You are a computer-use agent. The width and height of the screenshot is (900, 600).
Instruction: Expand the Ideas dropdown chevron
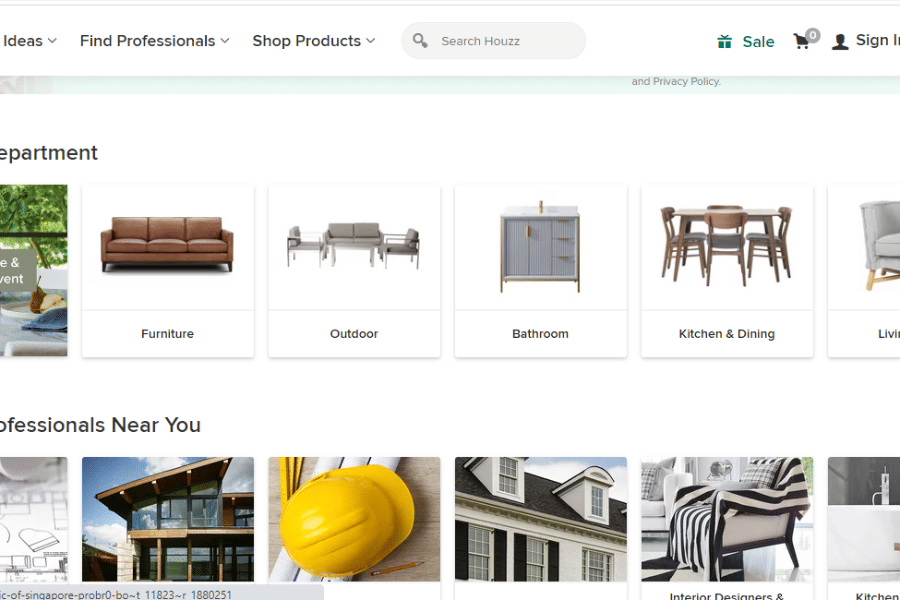tap(52, 41)
